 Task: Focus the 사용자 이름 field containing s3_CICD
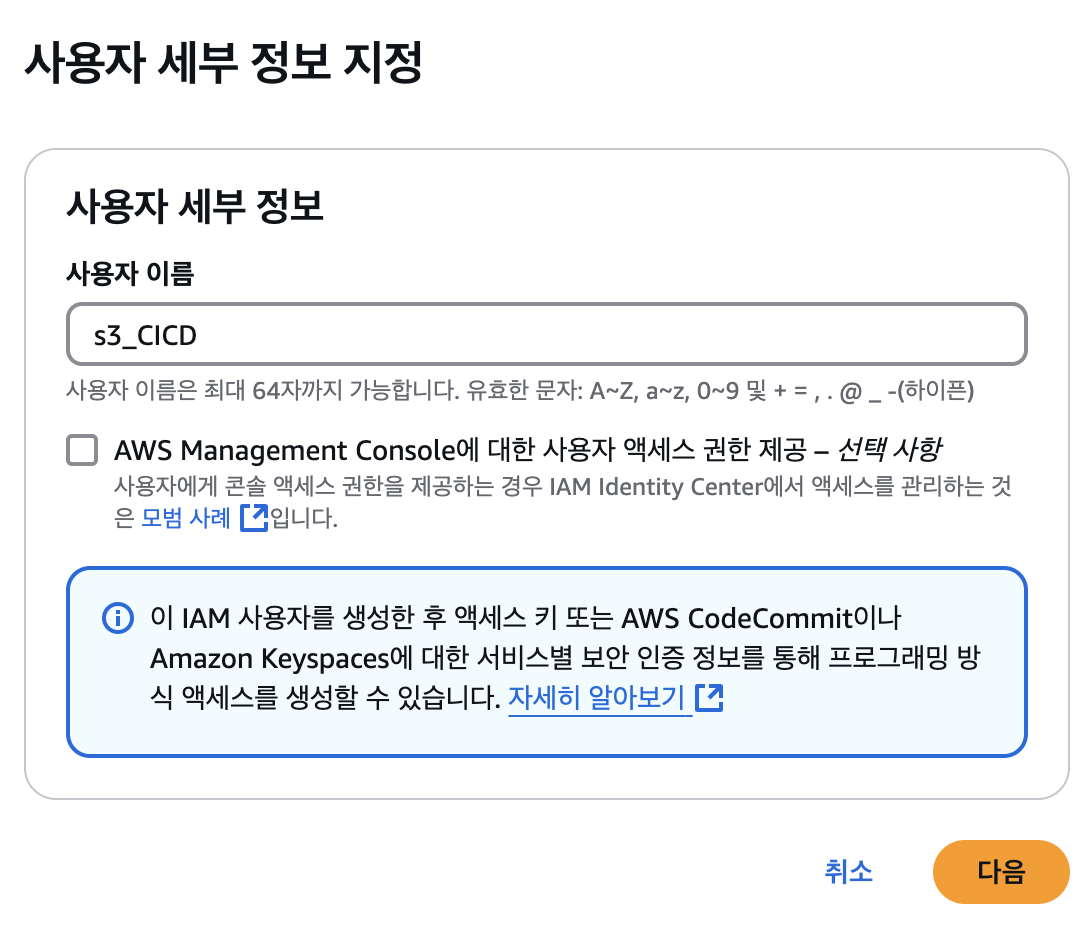click(547, 334)
